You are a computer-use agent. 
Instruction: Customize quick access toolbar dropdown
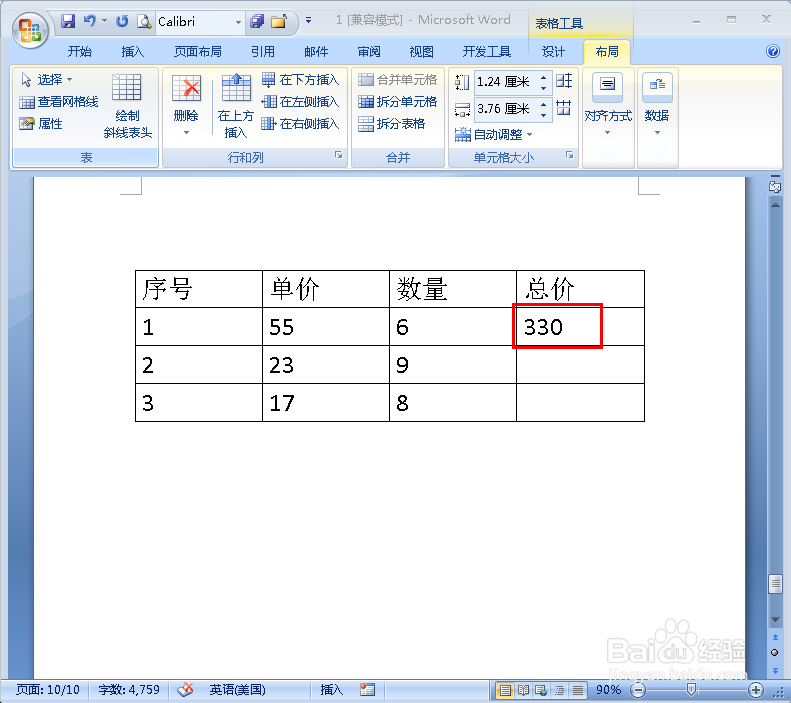pyautogui.click(x=308, y=21)
